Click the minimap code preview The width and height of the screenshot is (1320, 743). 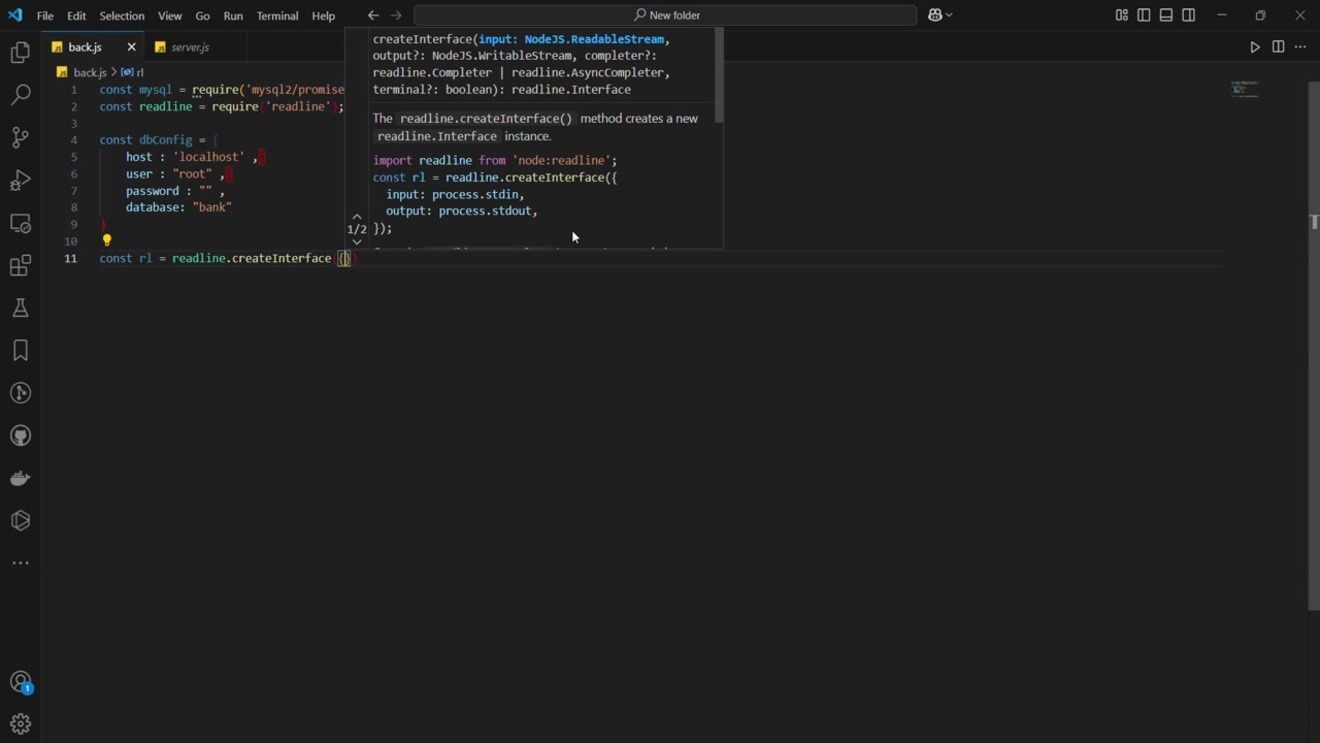[1245, 90]
